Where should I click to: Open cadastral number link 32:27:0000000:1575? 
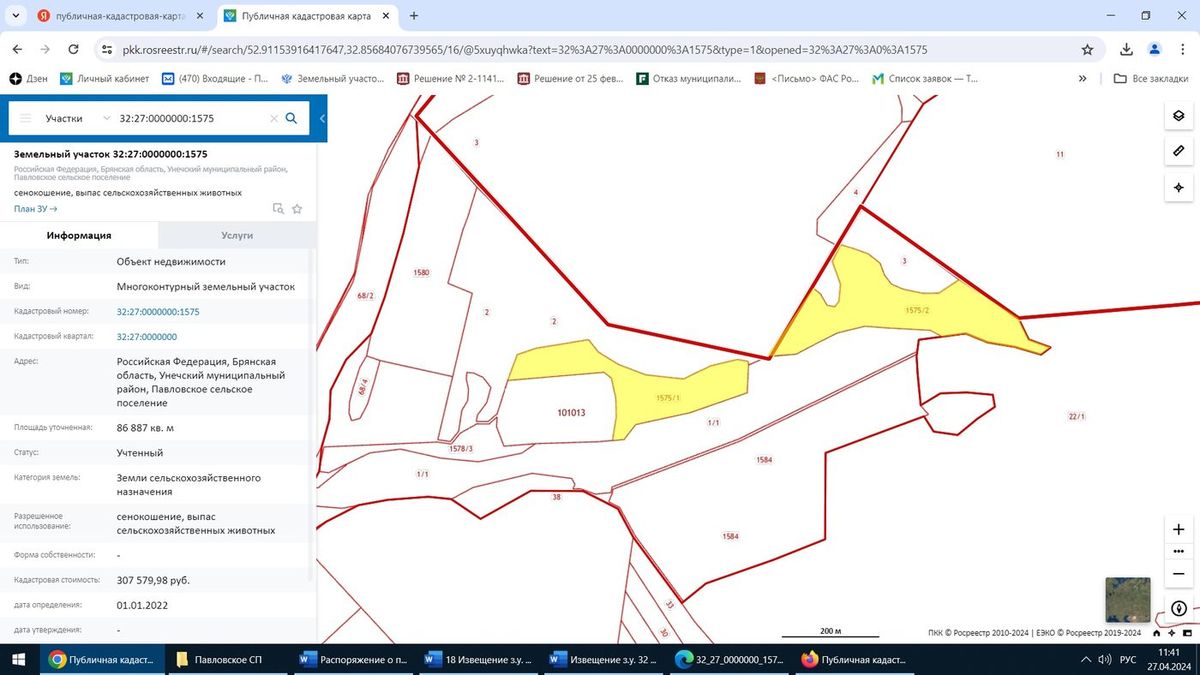tap(158, 312)
